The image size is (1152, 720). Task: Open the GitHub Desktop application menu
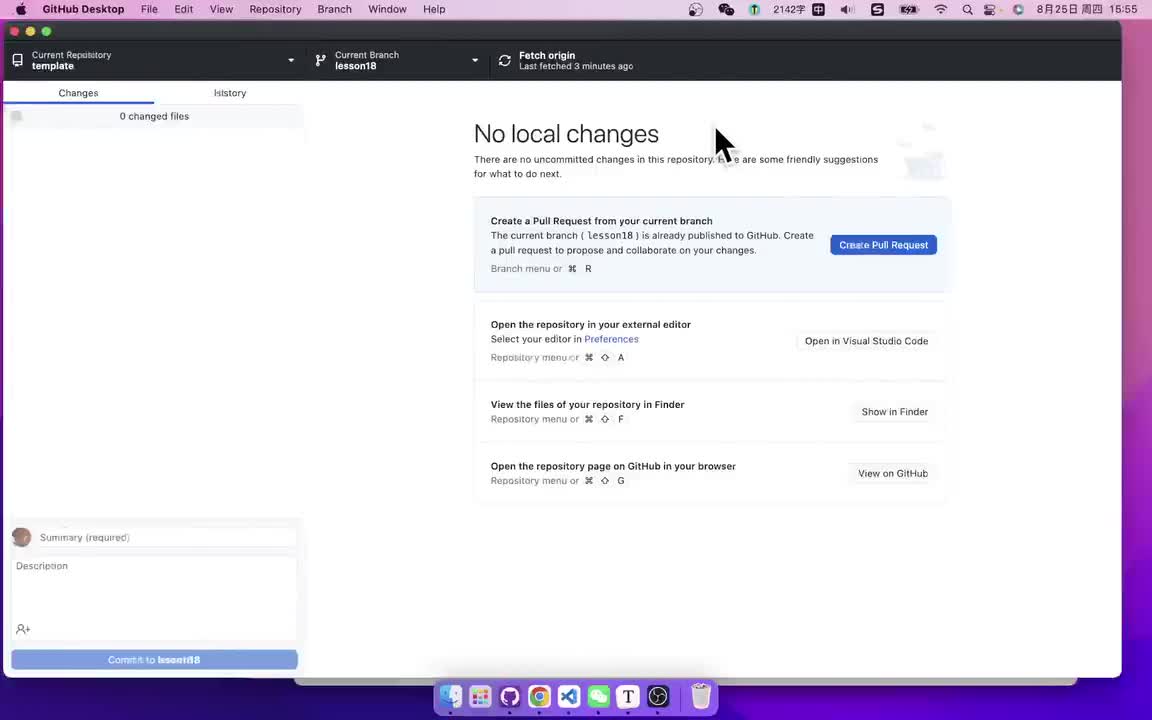click(83, 10)
